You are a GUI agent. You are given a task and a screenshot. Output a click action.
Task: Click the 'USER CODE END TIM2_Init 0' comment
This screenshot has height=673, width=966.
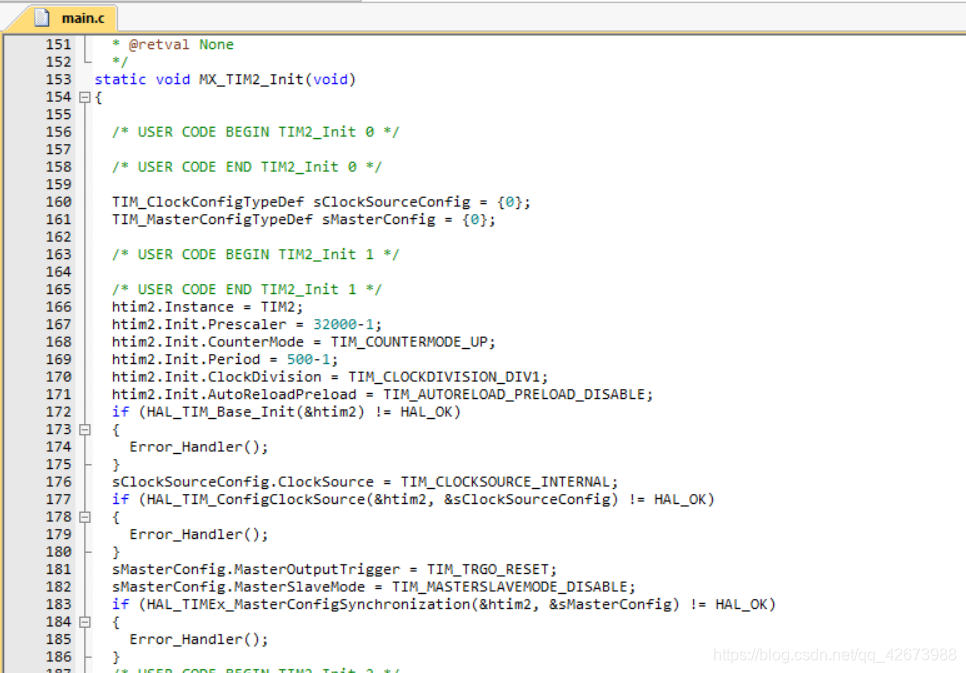(246, 167)
